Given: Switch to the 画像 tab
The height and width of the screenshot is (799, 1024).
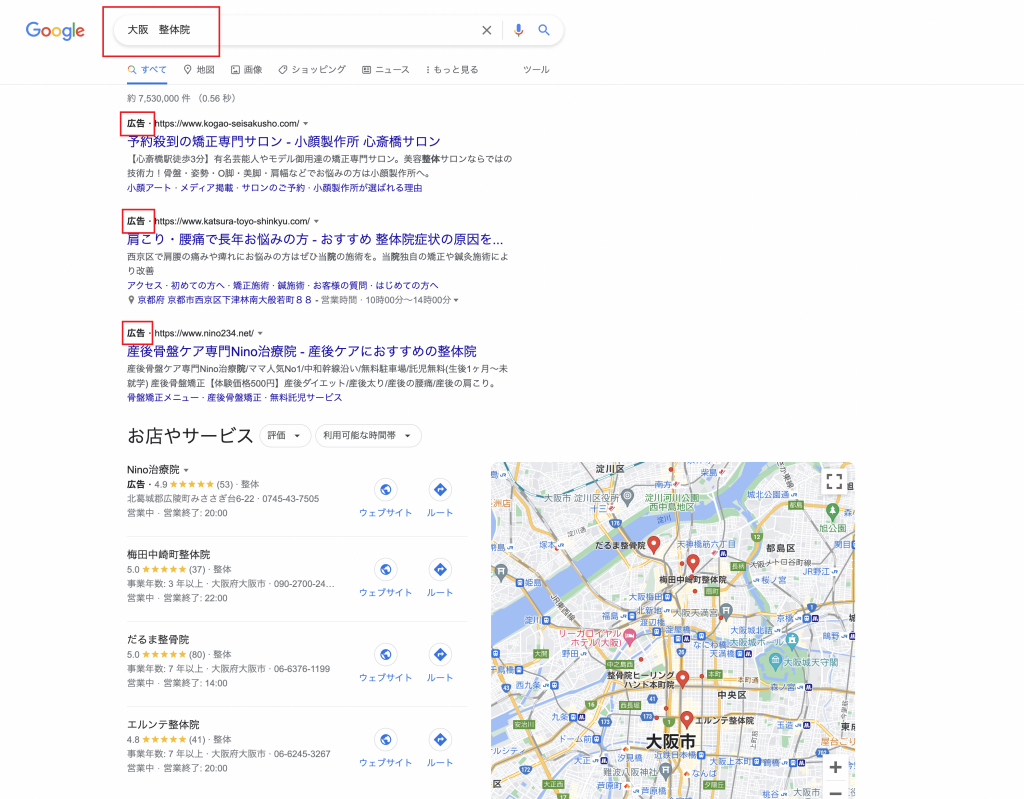Looking at the screenshot, I should pos(246,69).
